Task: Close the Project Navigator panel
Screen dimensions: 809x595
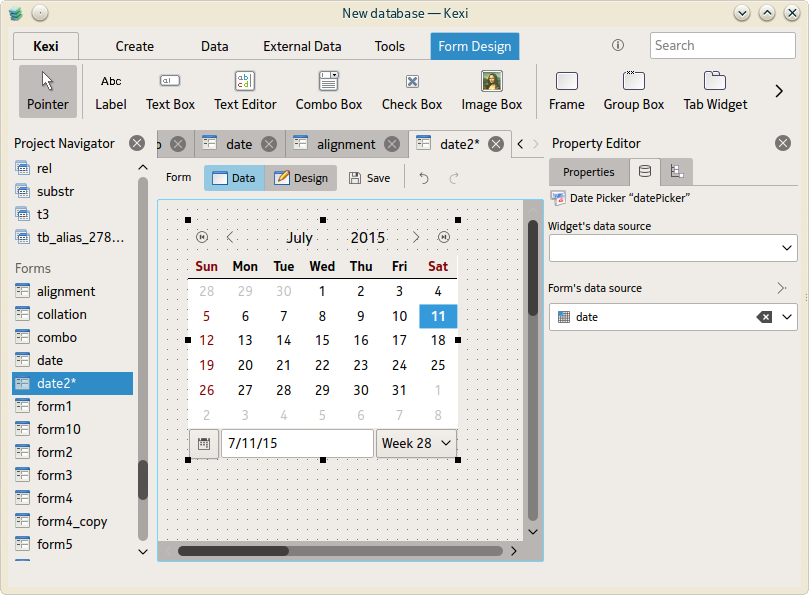Action: 137,144
